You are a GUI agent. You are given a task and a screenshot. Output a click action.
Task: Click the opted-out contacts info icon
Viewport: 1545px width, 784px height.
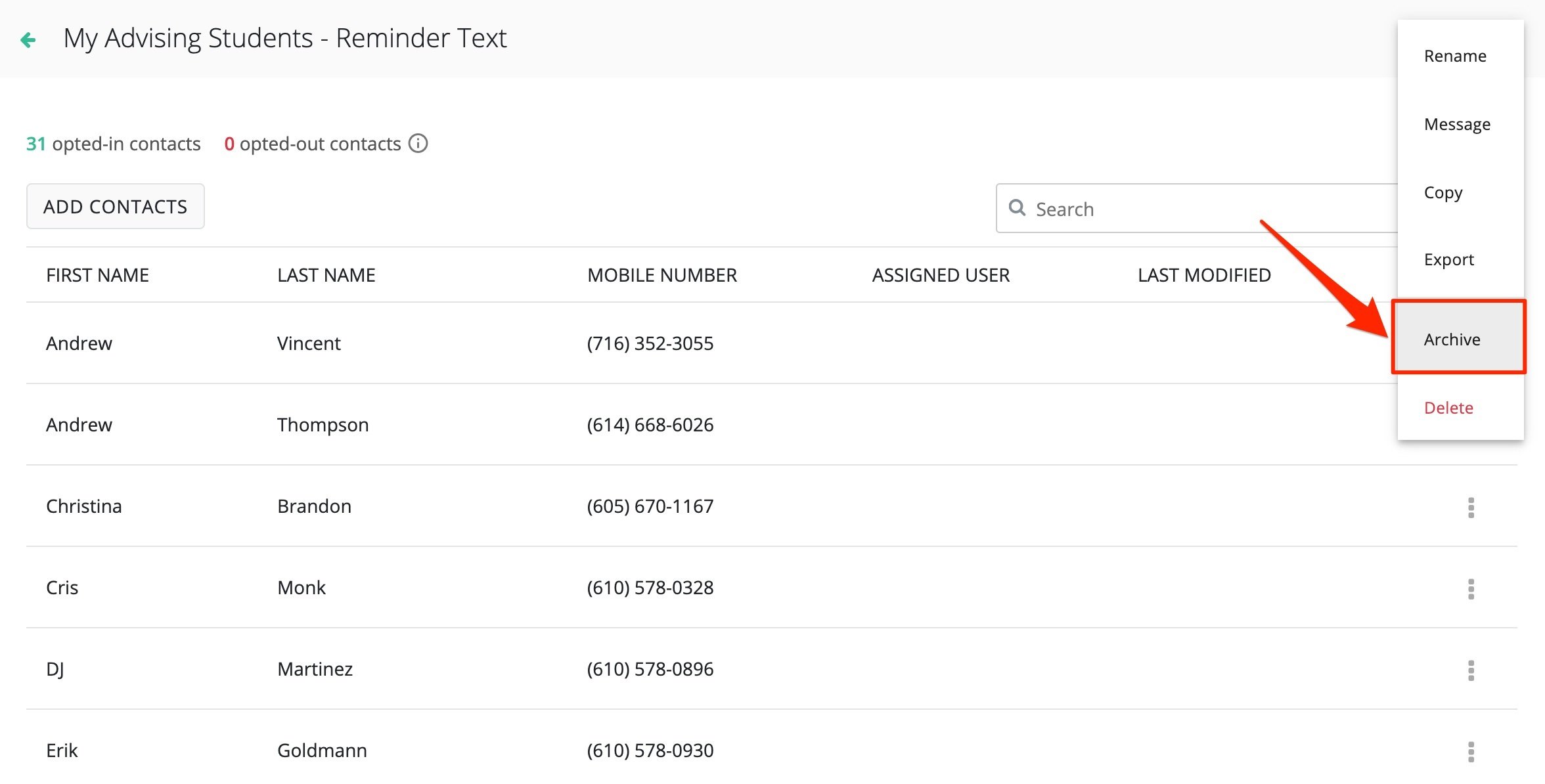coord(418,143)
